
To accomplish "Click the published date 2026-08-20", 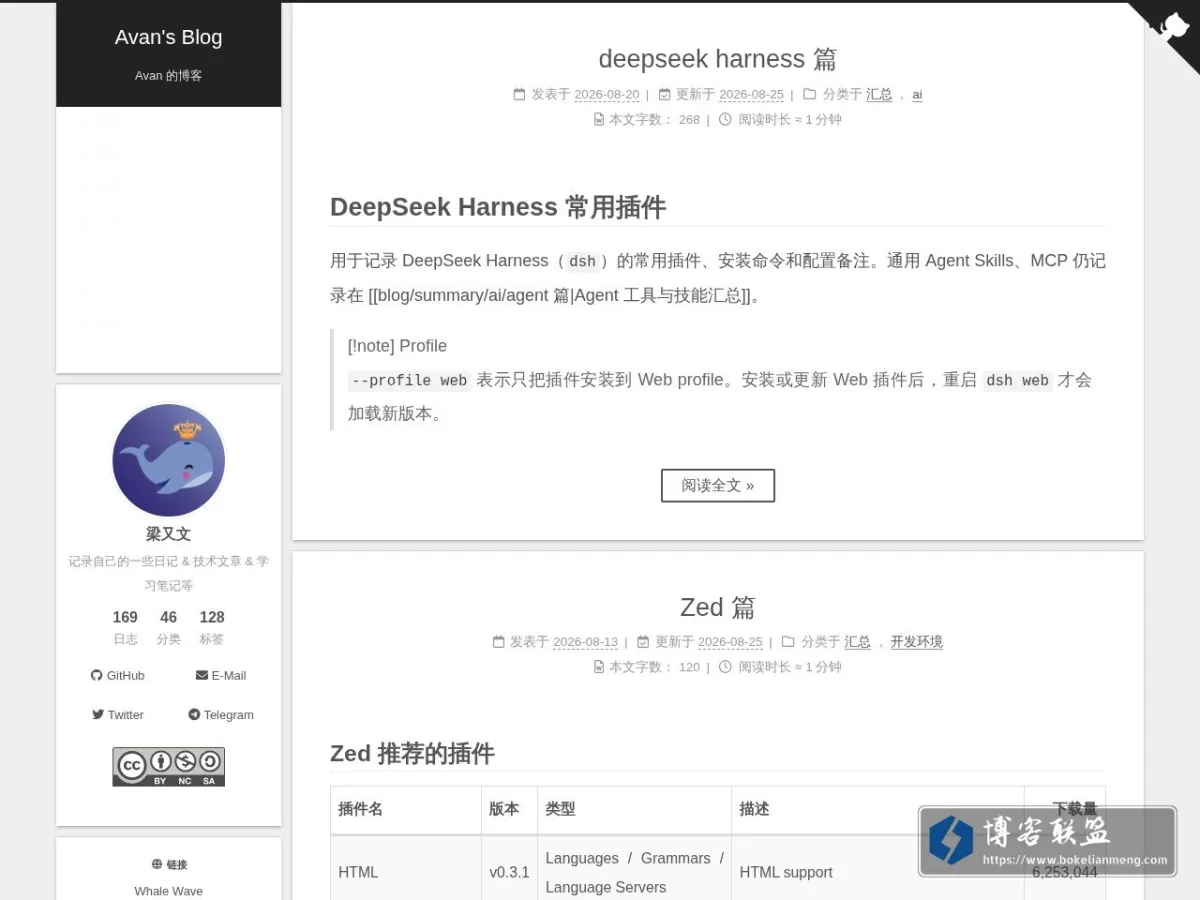I will [607, 95].
